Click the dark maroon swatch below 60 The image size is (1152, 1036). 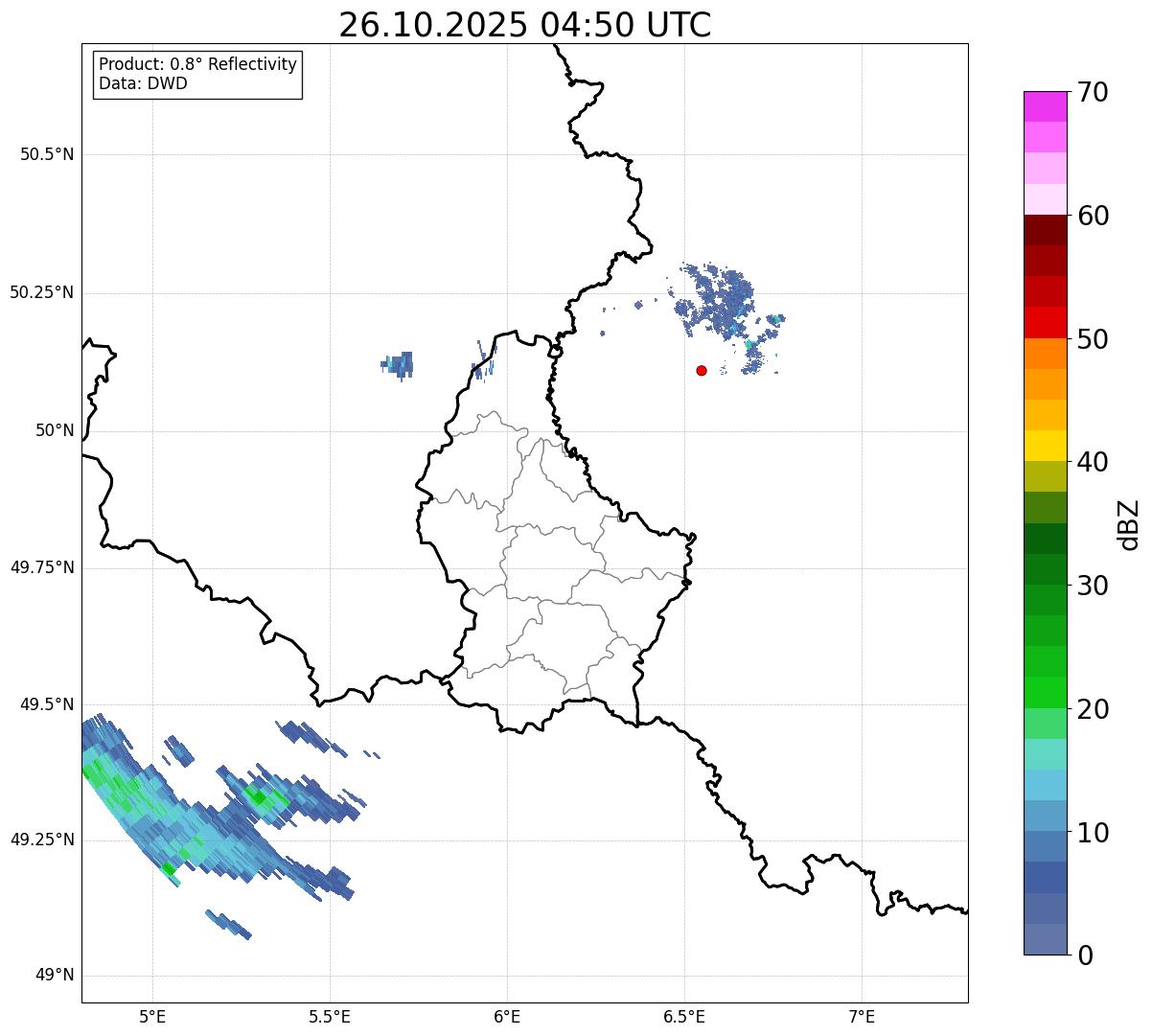1045,230
